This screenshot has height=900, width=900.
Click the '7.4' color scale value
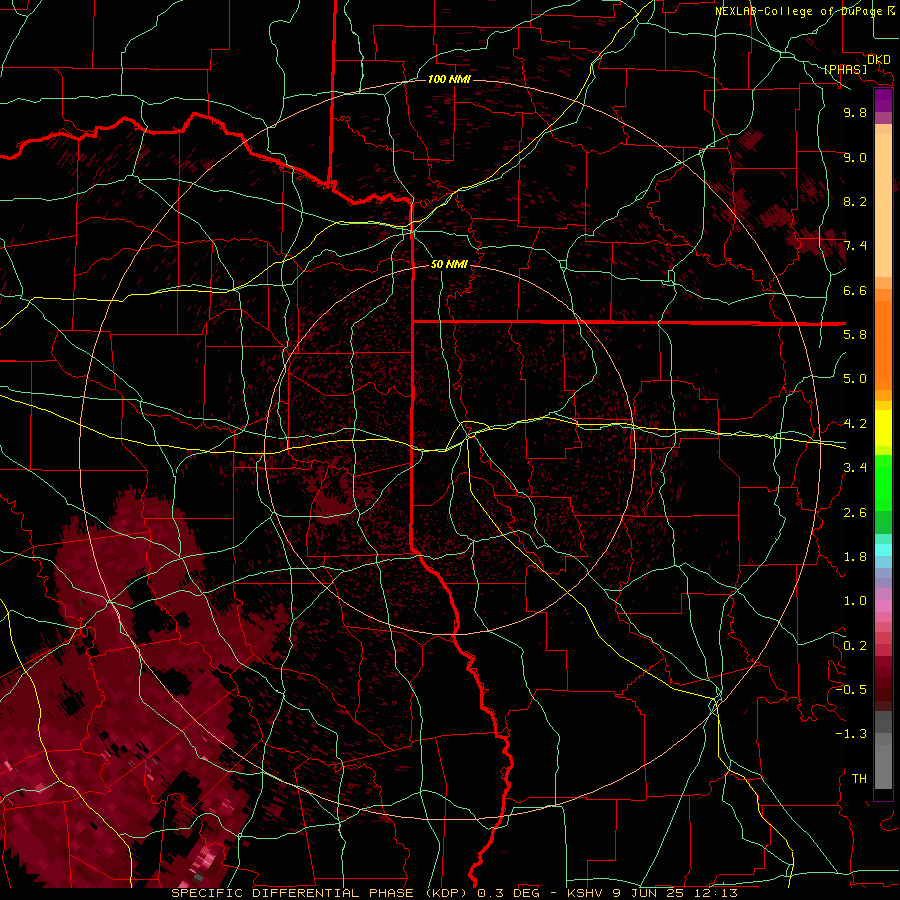pos(855,246)
